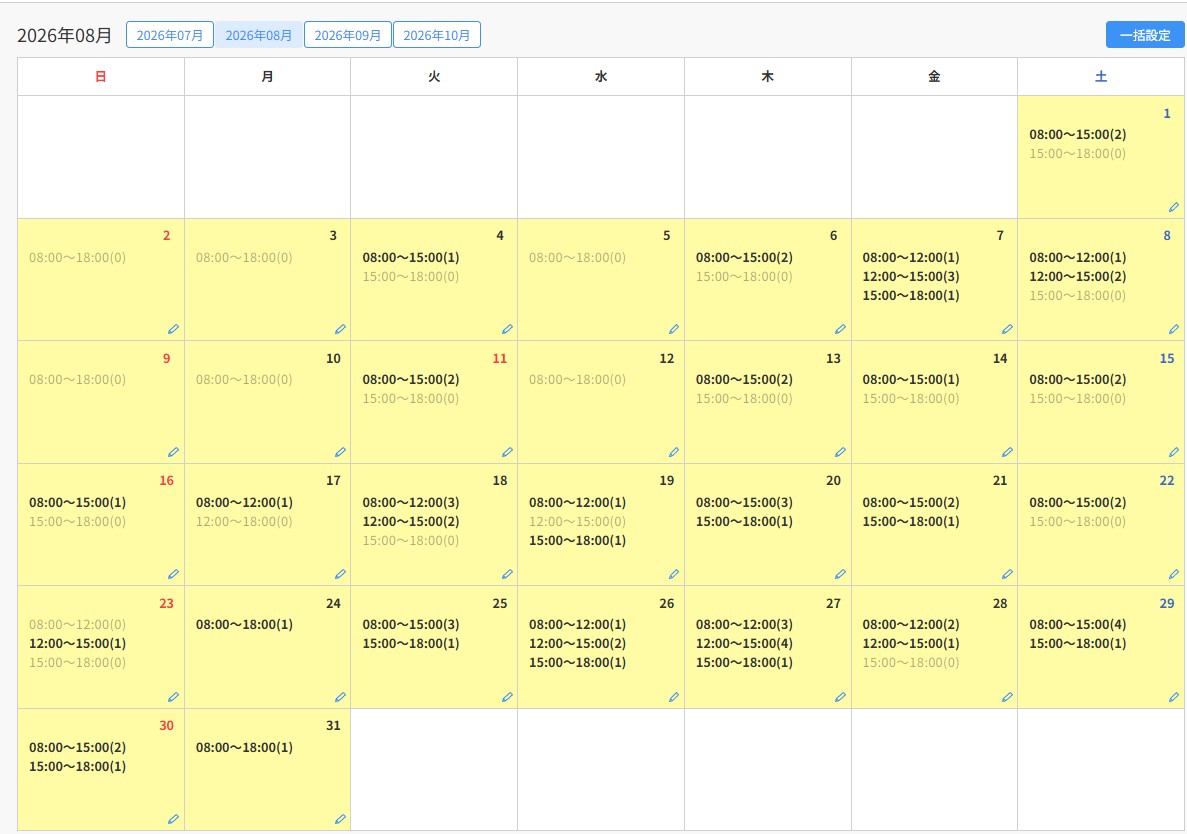
Task: Open edit pencil for day 6
Action: point(840,329)
